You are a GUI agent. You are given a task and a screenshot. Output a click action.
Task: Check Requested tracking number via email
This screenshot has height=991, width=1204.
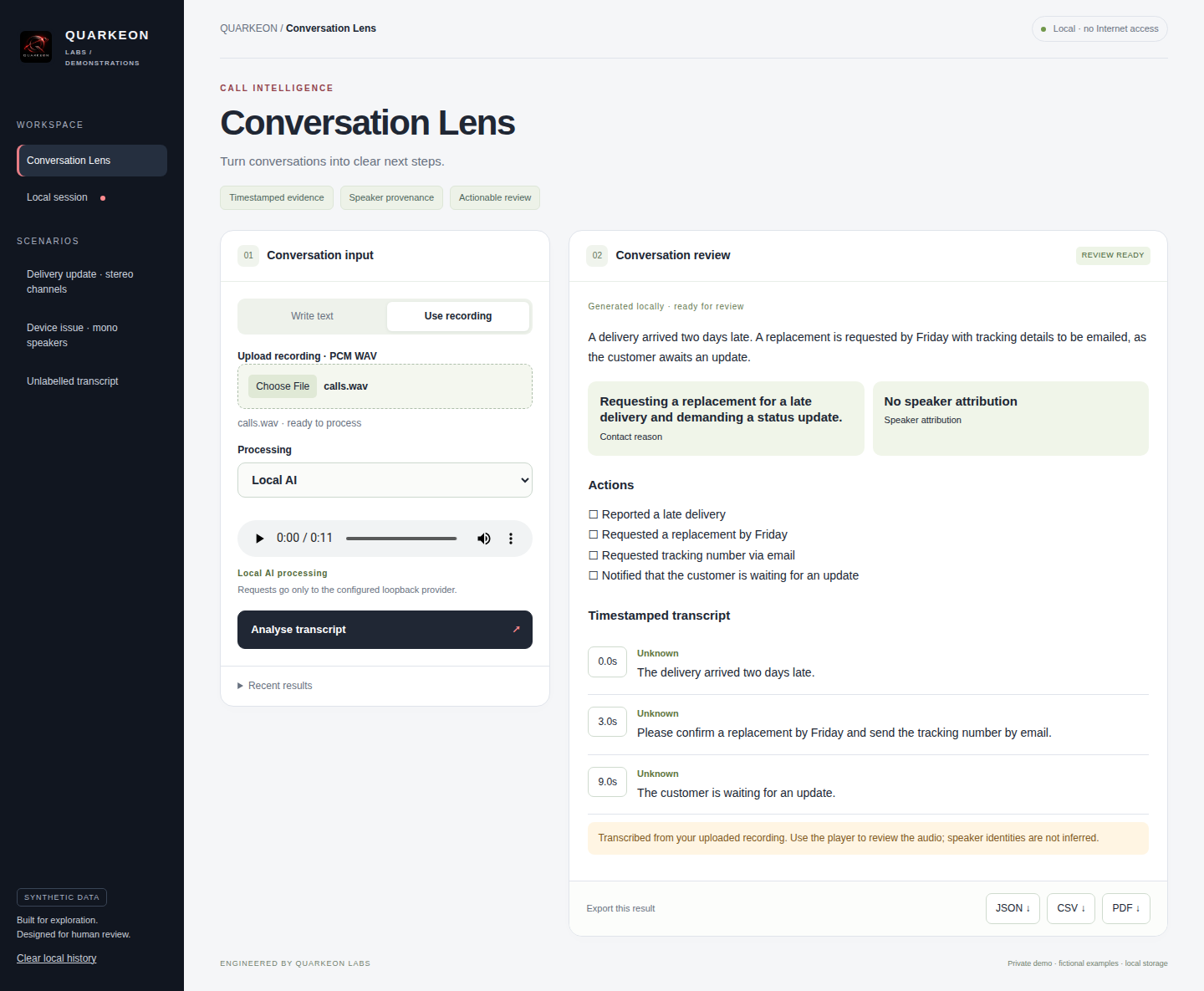pos(594,555)
